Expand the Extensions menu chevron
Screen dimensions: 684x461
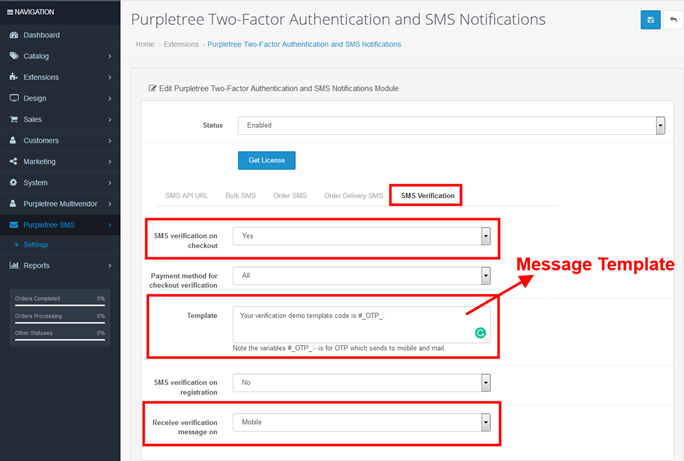coord(110,77)
